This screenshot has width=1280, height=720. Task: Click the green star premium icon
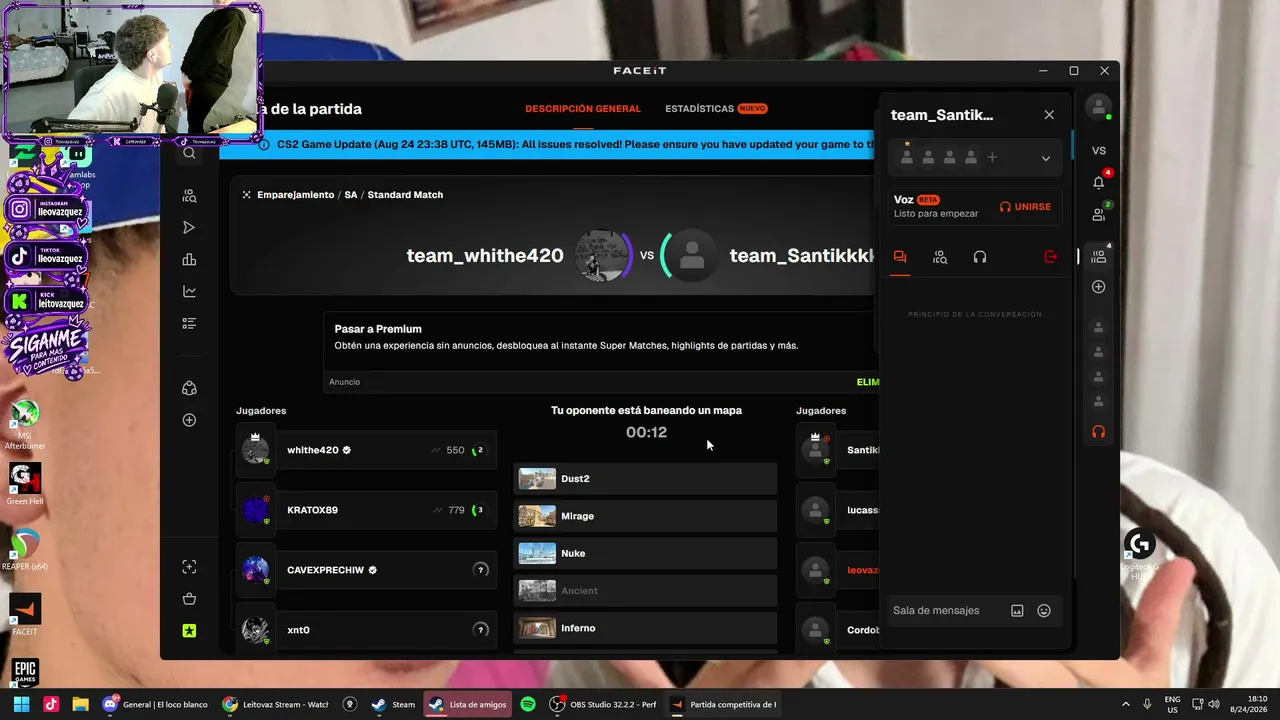[189, 631]
